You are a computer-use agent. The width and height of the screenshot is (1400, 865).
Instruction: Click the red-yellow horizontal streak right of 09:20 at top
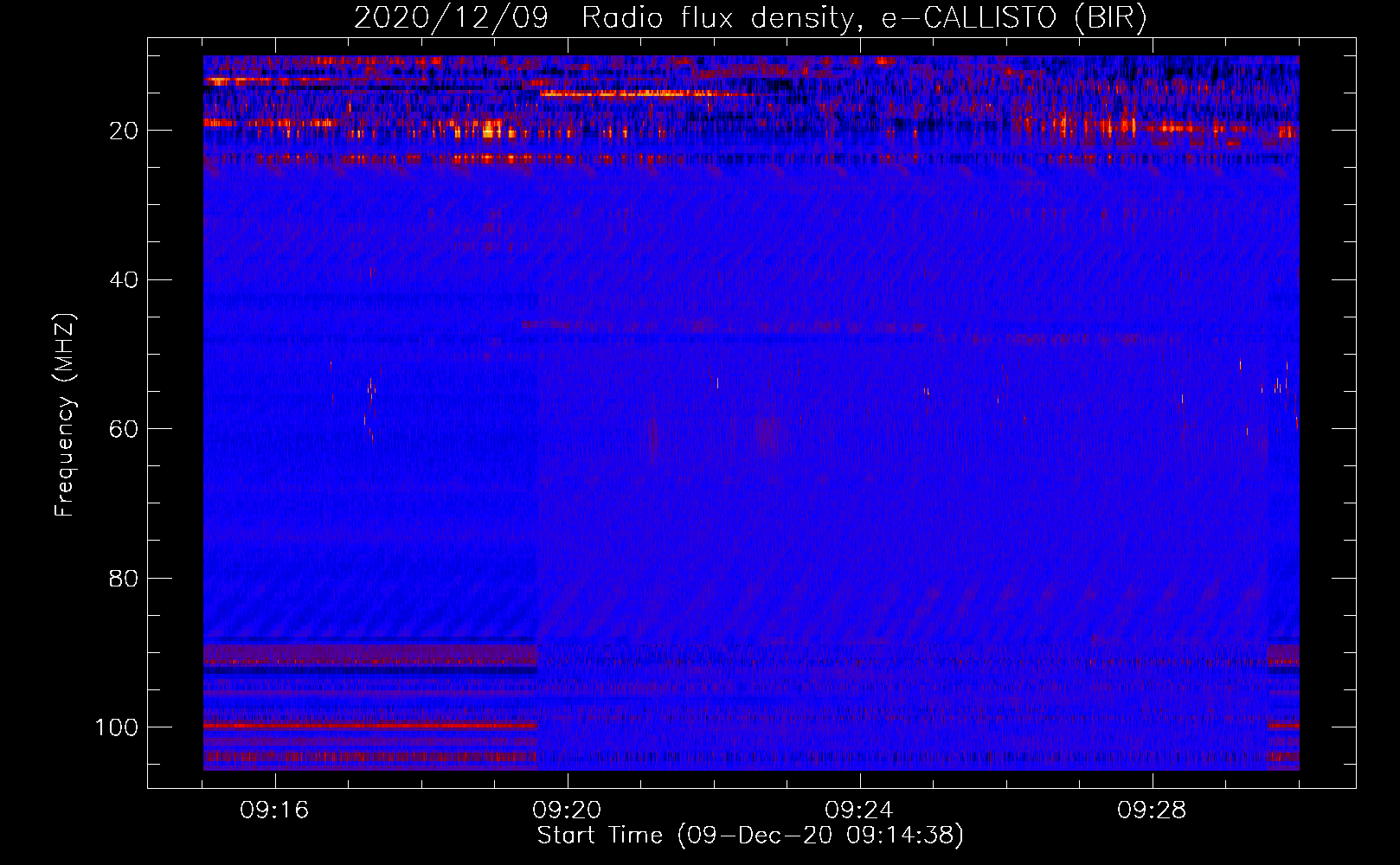[x=640, y=93]
